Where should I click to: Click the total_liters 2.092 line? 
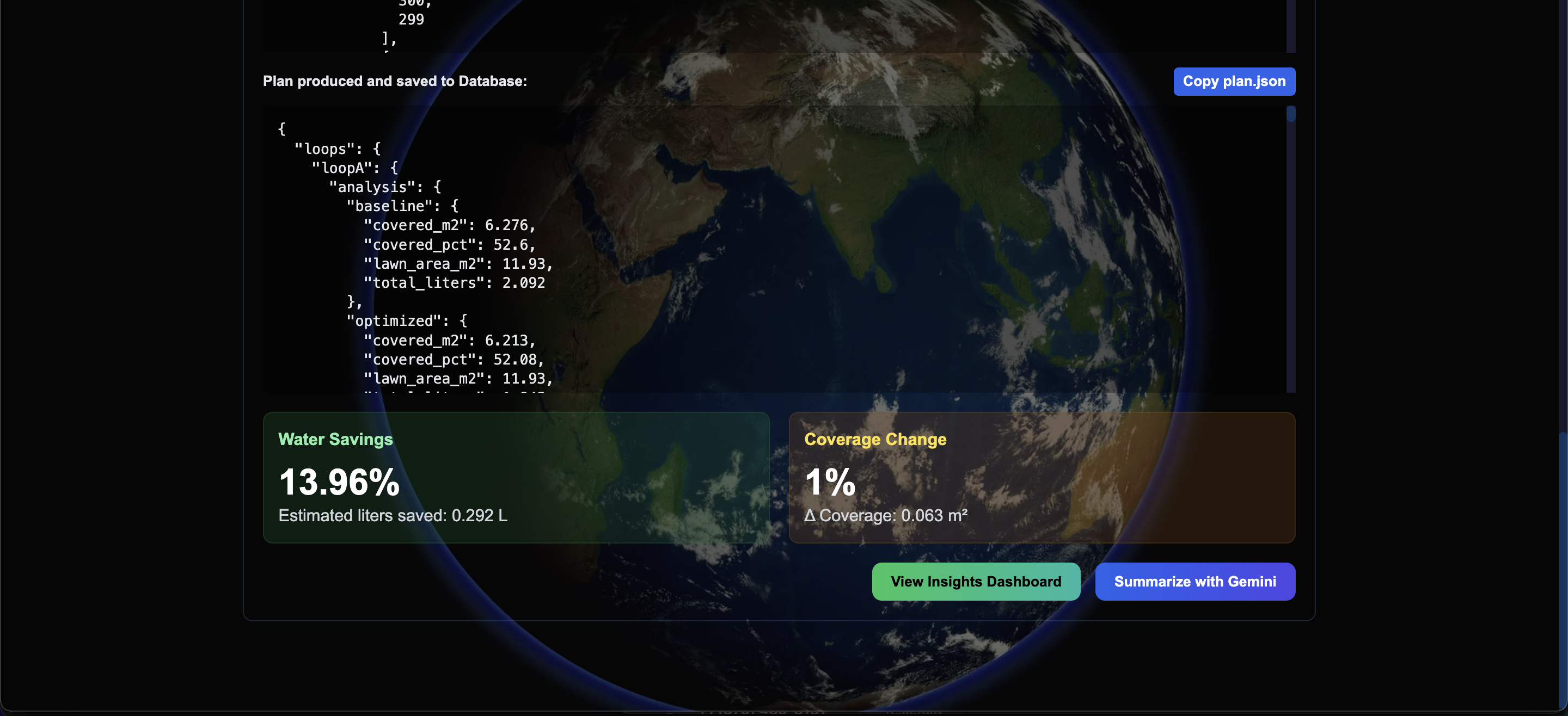point(454,283)
